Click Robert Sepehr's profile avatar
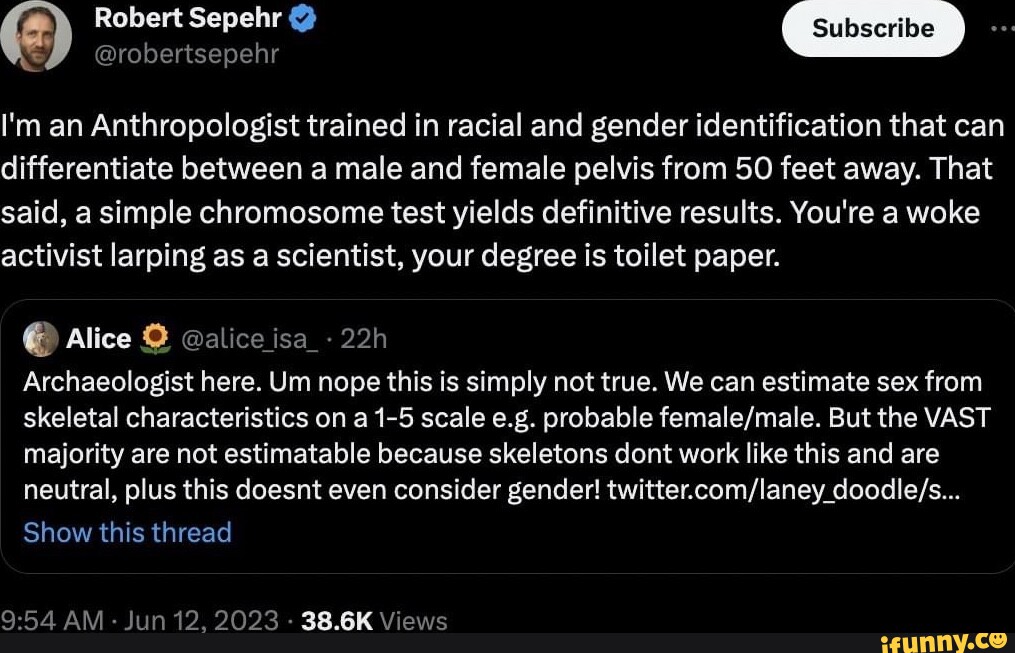The image size is (1015, 653). (35, 36)
